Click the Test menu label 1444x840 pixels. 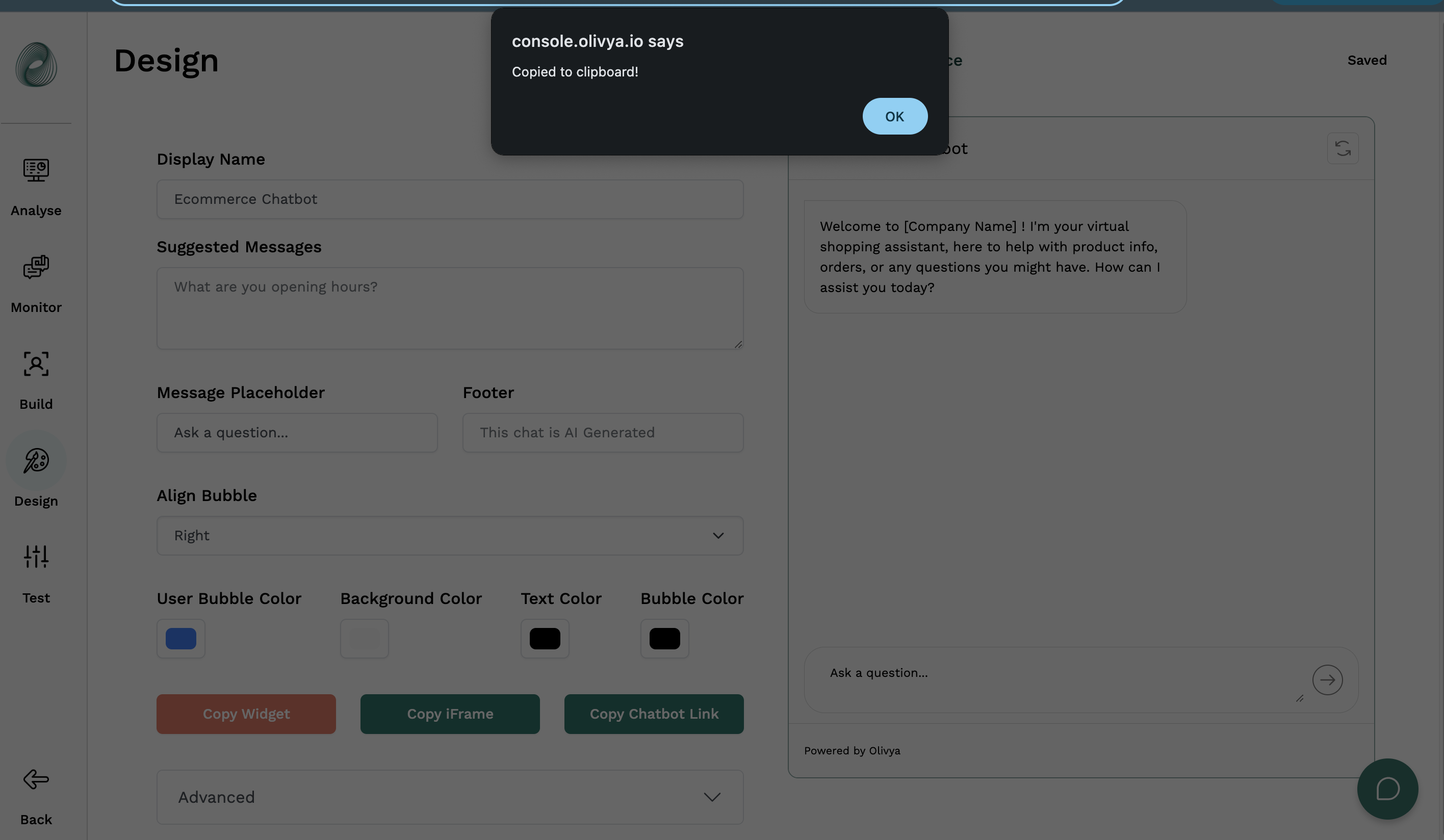pos(36,598)
